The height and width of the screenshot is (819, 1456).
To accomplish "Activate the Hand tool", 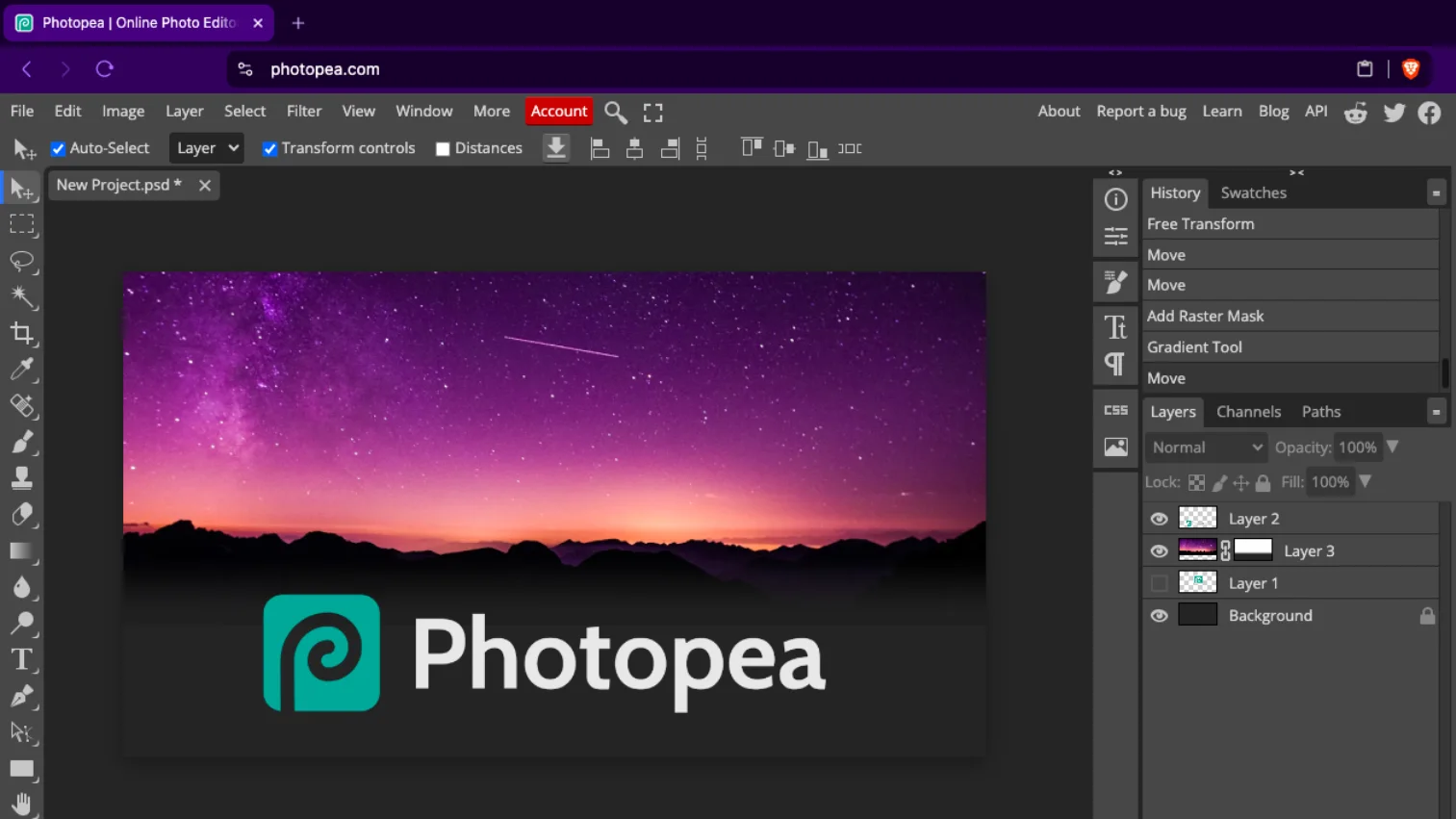I will (22, 805).
